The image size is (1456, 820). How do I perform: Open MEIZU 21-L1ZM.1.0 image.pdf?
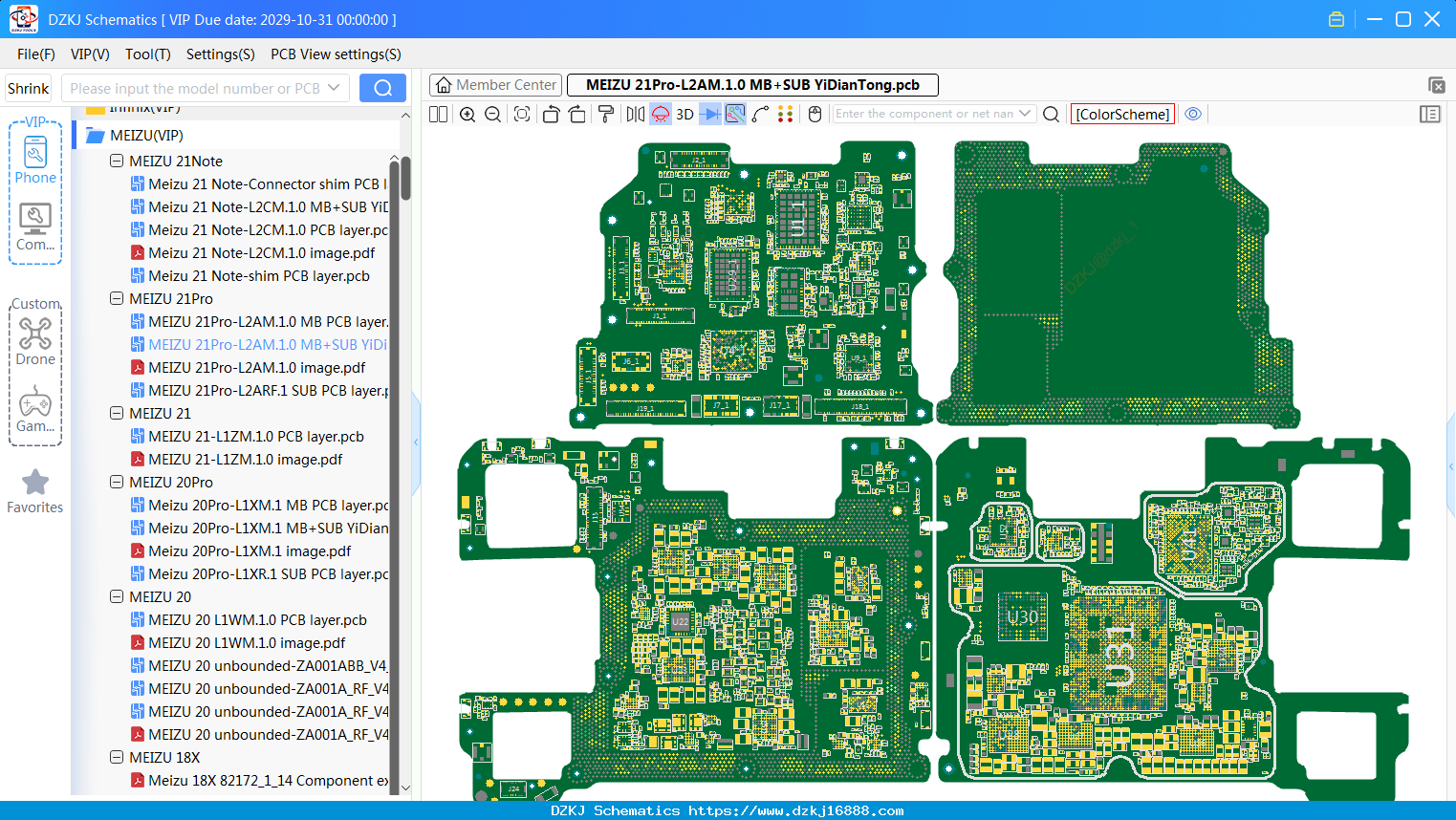[x=236, y=460]
